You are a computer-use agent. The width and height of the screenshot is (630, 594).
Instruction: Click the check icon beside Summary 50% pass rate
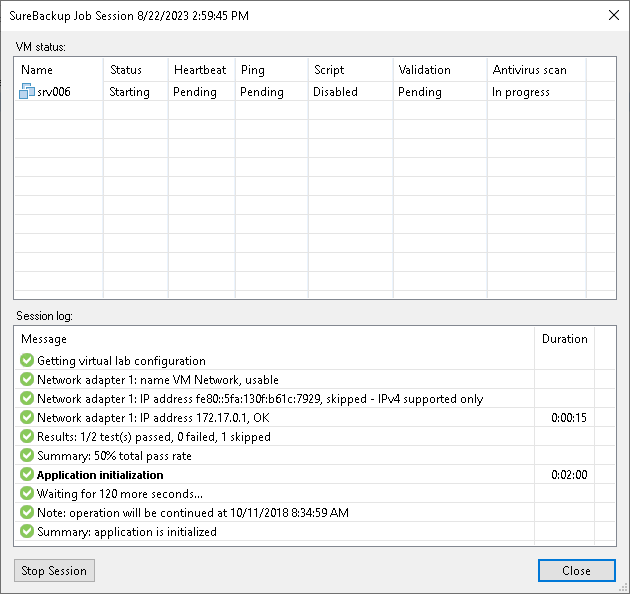27,455
